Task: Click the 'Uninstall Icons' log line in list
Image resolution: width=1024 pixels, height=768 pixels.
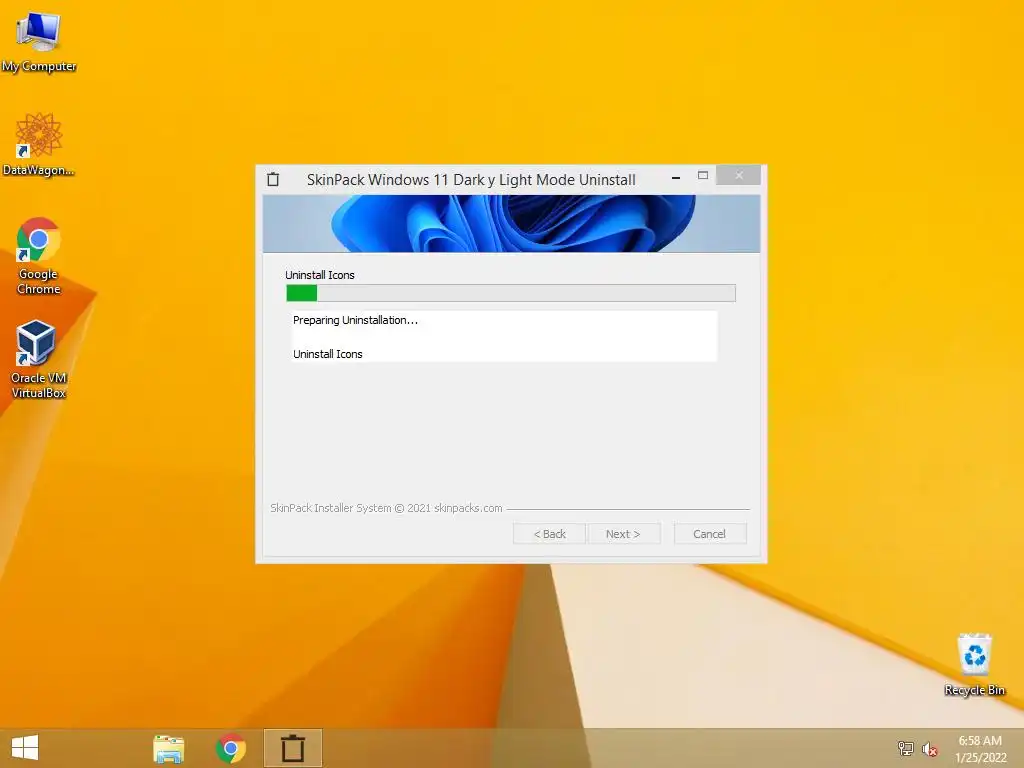Action: [x=327, y=354]
